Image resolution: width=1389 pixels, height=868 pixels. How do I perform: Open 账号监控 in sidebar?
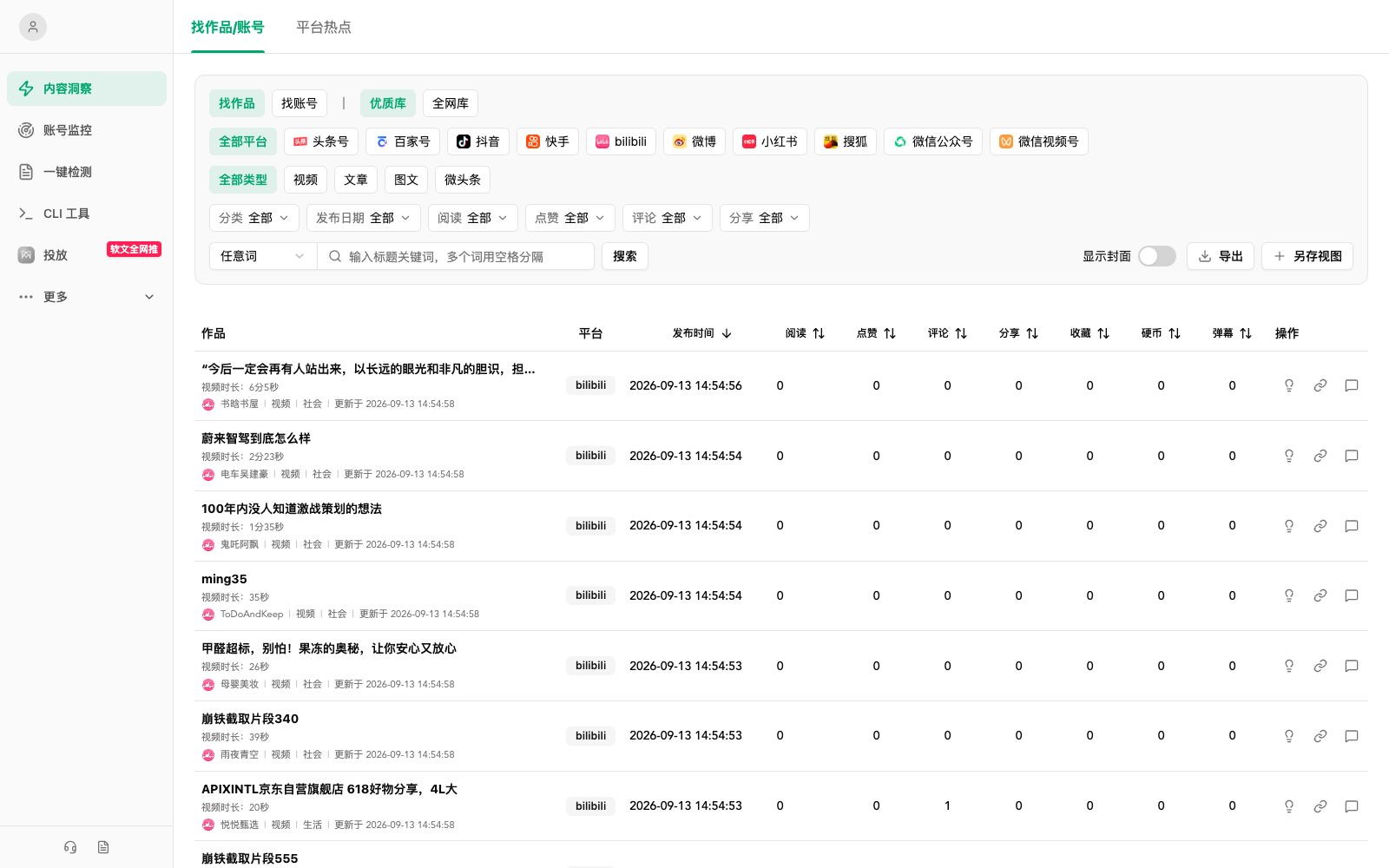[87, 130]
